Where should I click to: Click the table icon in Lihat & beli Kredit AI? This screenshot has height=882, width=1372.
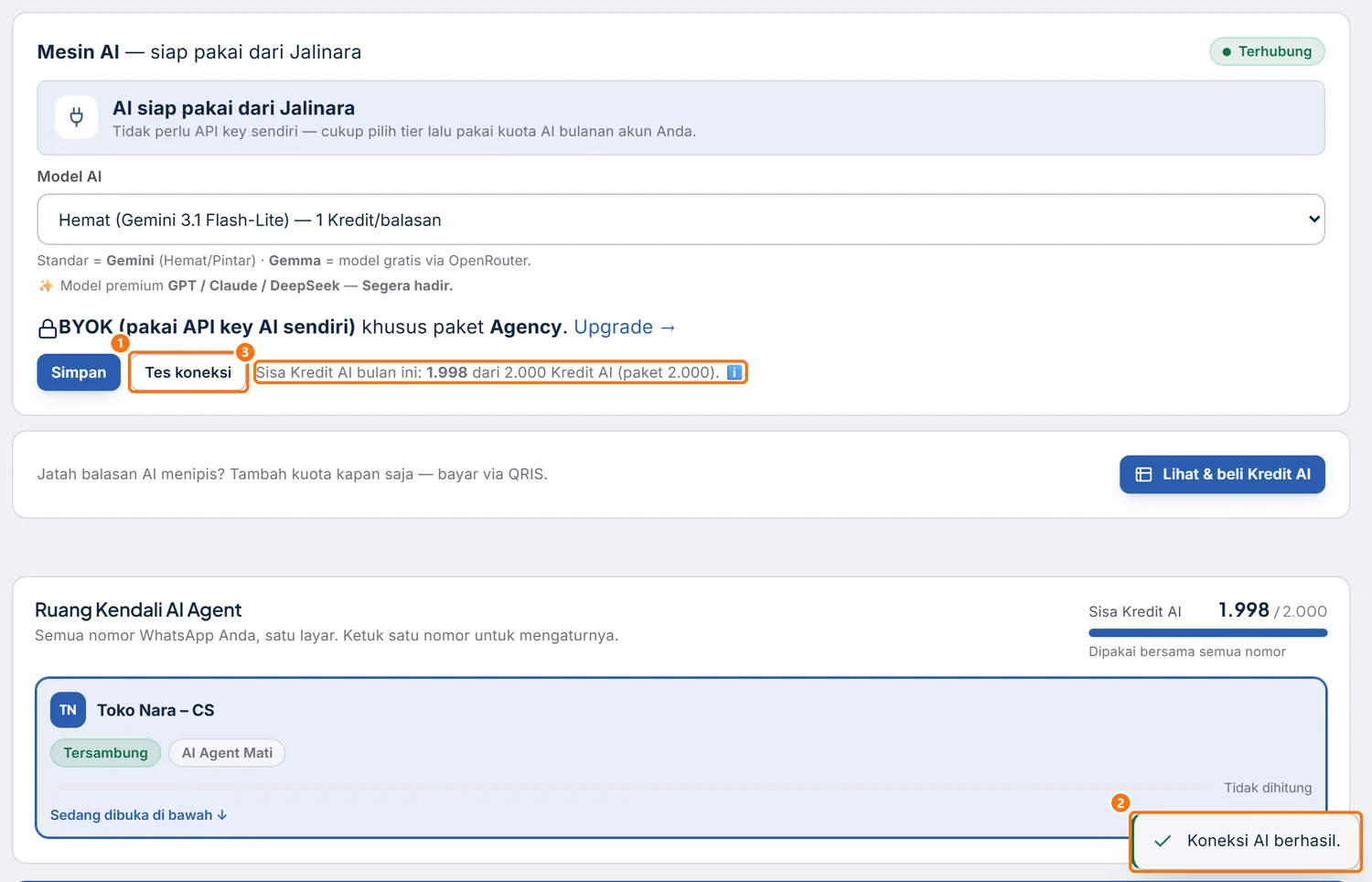pos(1143,474)
